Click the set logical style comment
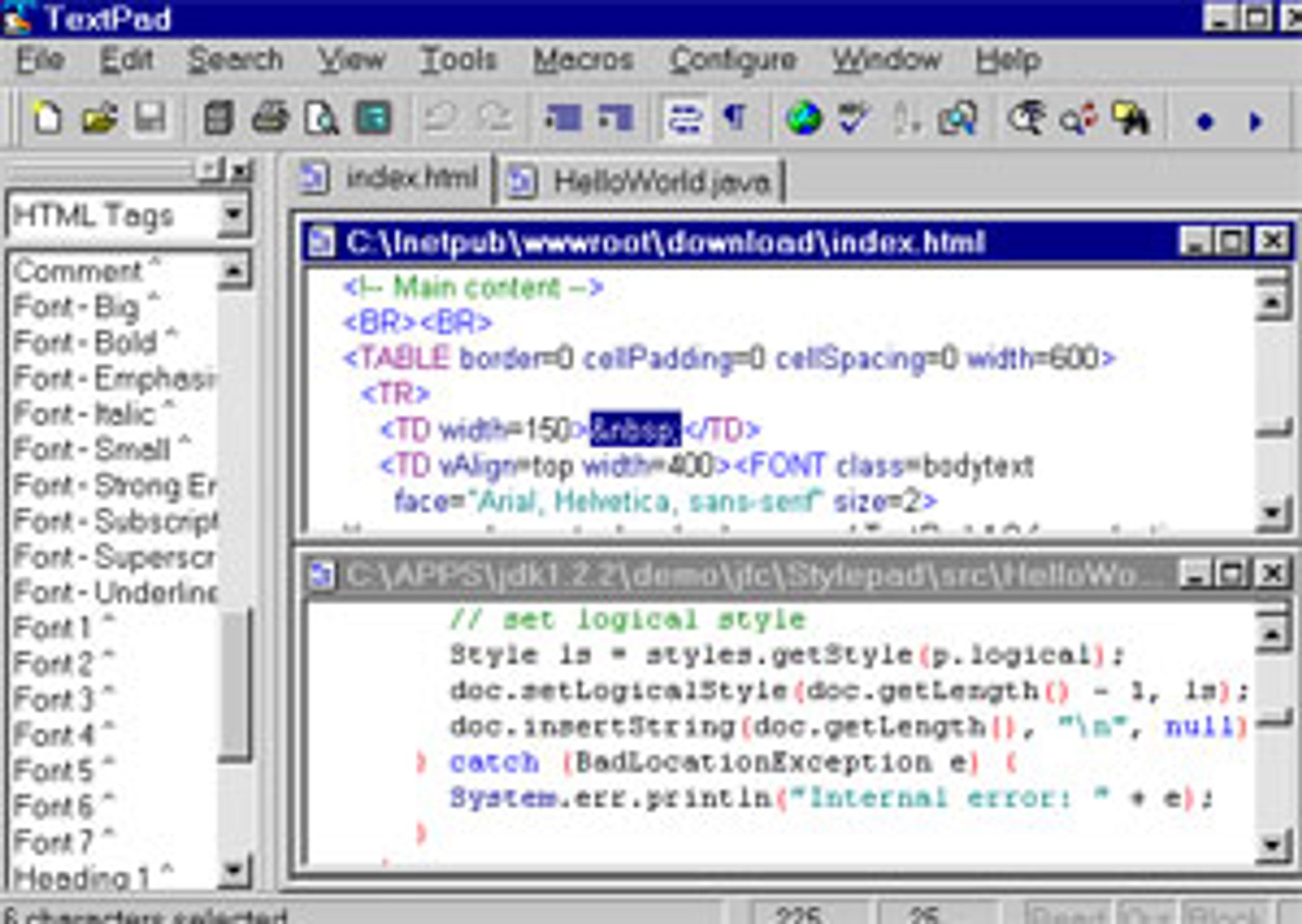 point(628,619)
